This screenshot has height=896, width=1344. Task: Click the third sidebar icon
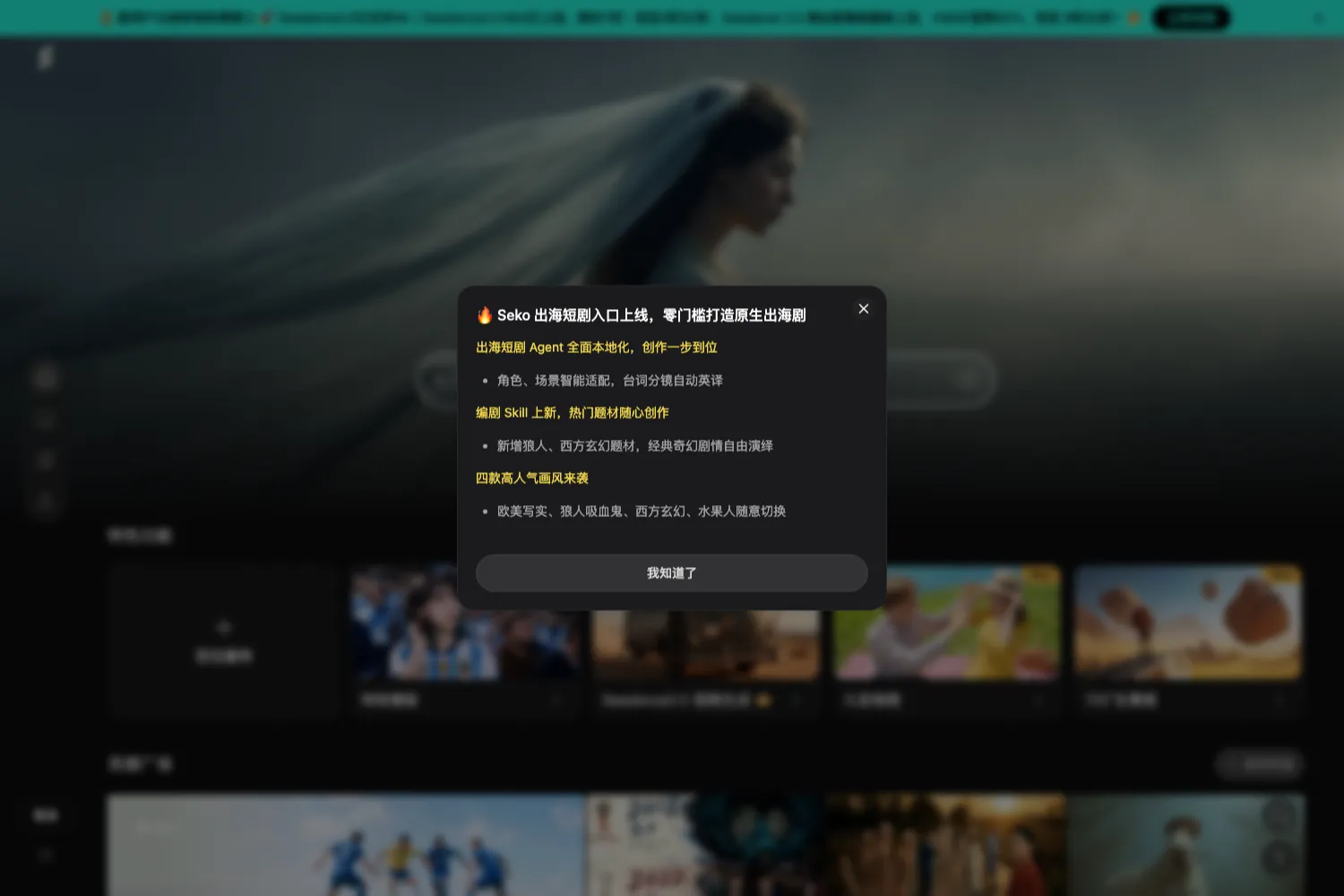click(x=46, y=461)
